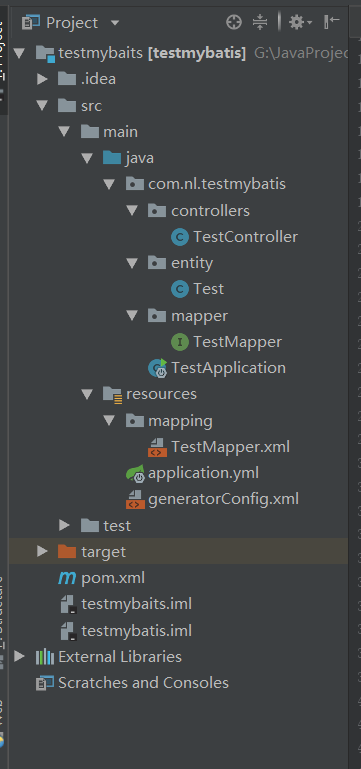This screenshot has height=769, width=361.
Task: Collapse the entity package
Action: [132, 263]
